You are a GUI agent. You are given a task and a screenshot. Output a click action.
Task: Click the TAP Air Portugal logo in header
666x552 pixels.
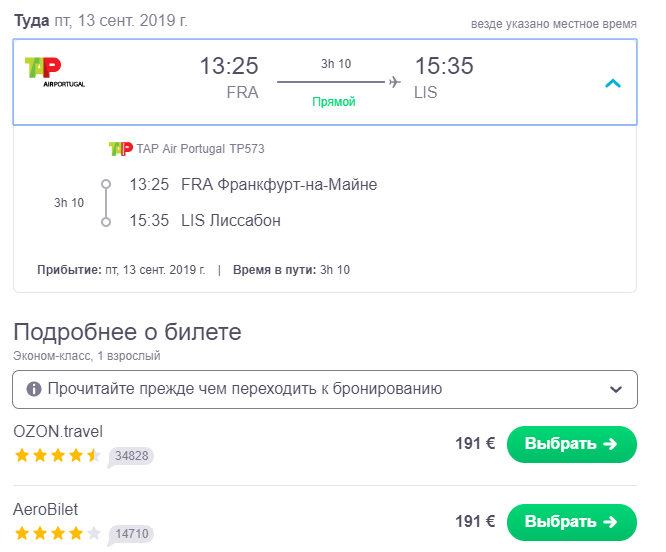[x=55, y=71]
